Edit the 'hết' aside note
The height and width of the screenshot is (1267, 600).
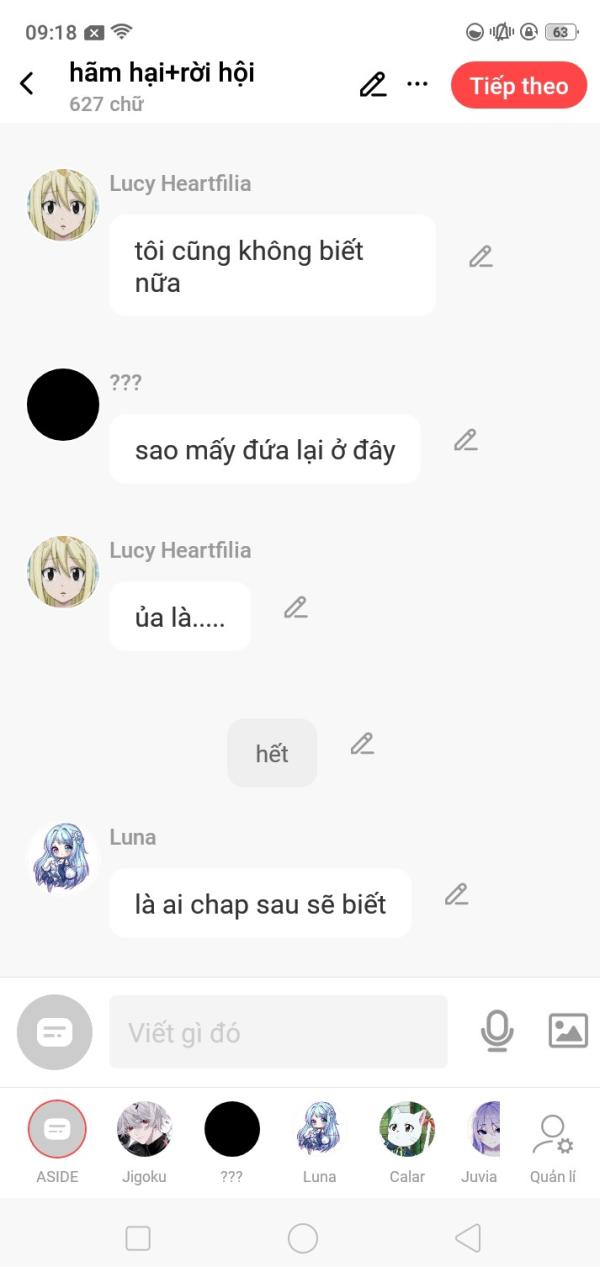[x=362, y=744]
